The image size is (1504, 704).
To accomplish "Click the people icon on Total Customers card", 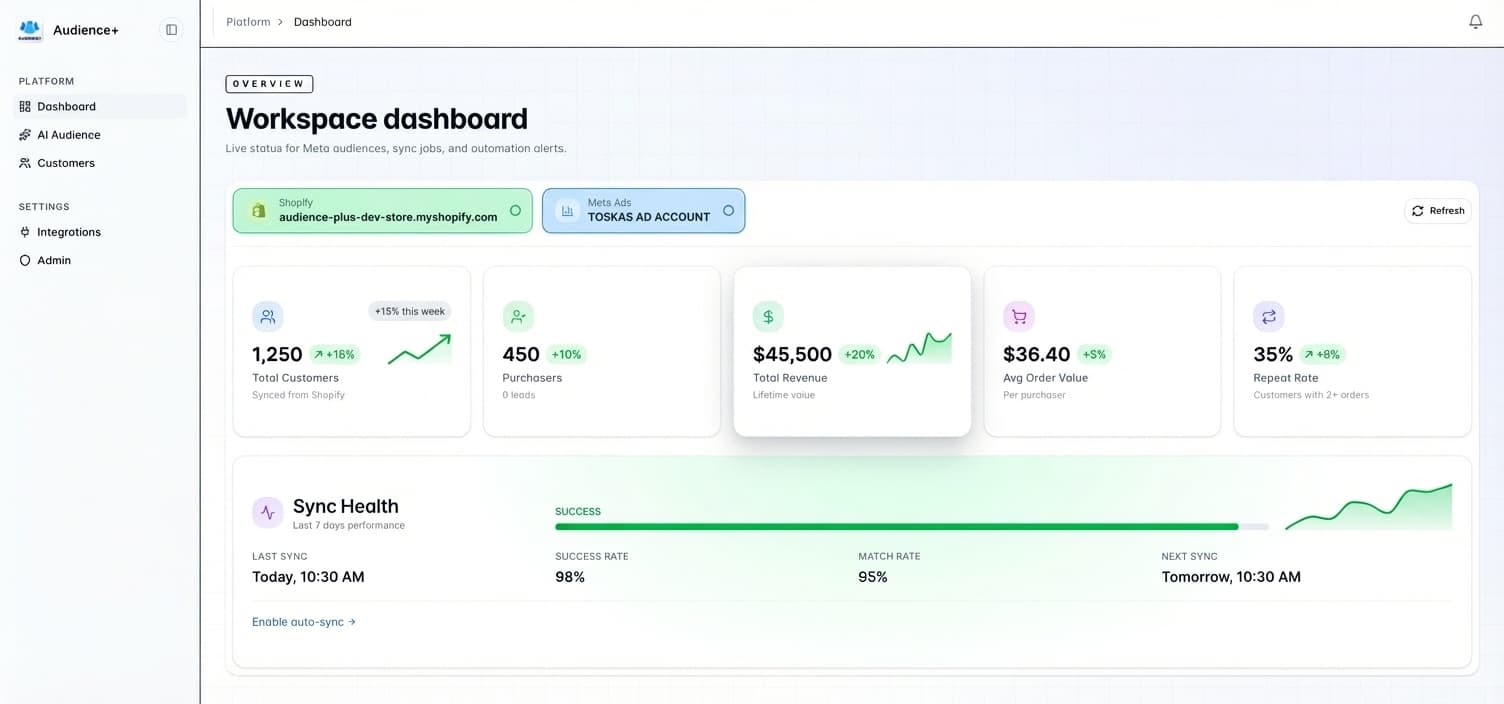I will point(267,316).
